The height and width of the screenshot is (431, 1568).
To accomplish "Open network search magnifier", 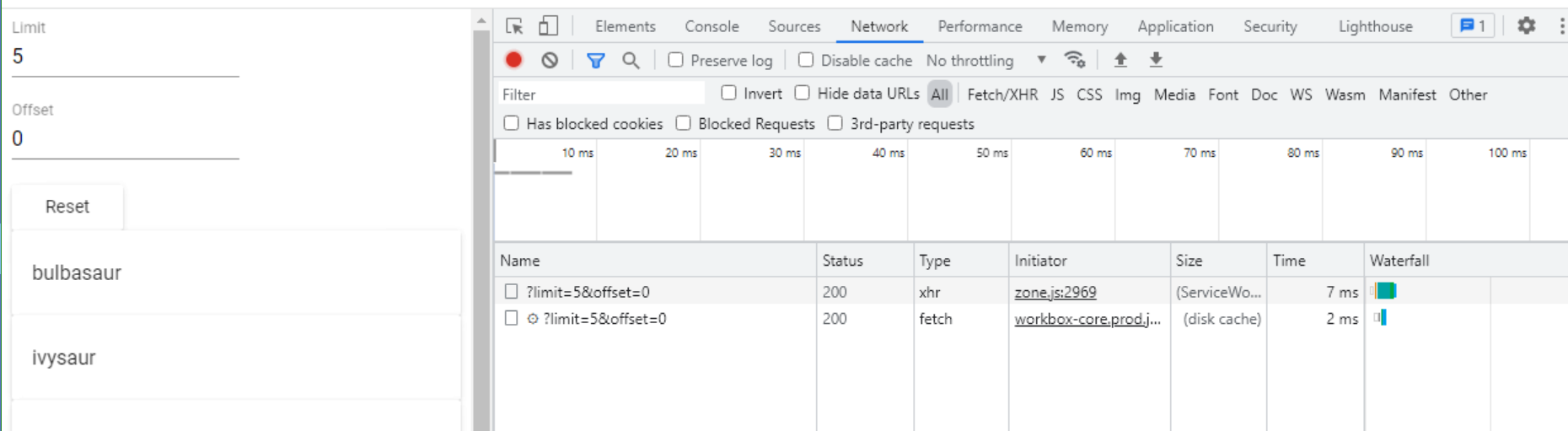I will click(631, 60).
